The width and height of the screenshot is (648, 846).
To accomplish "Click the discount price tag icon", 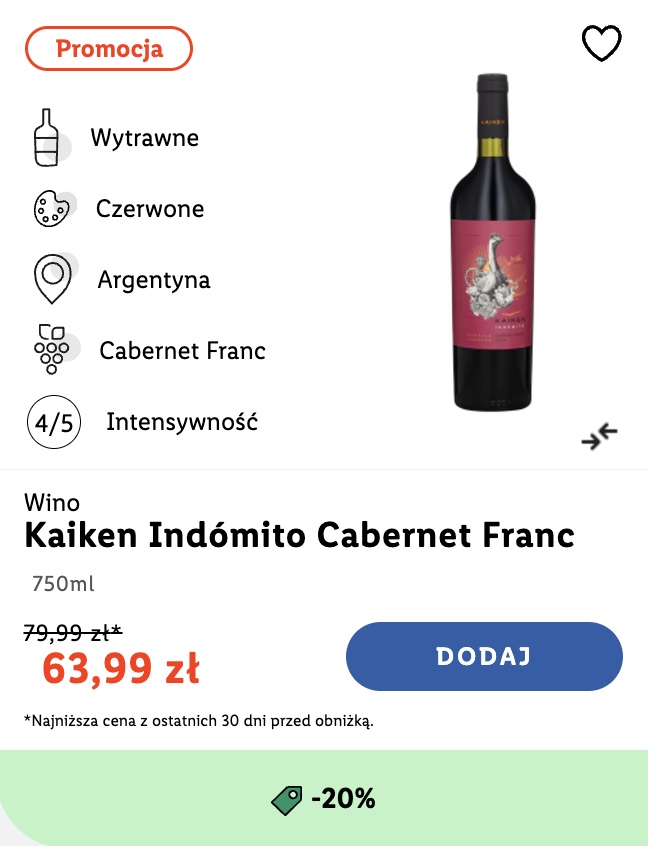I will [287, 800].
